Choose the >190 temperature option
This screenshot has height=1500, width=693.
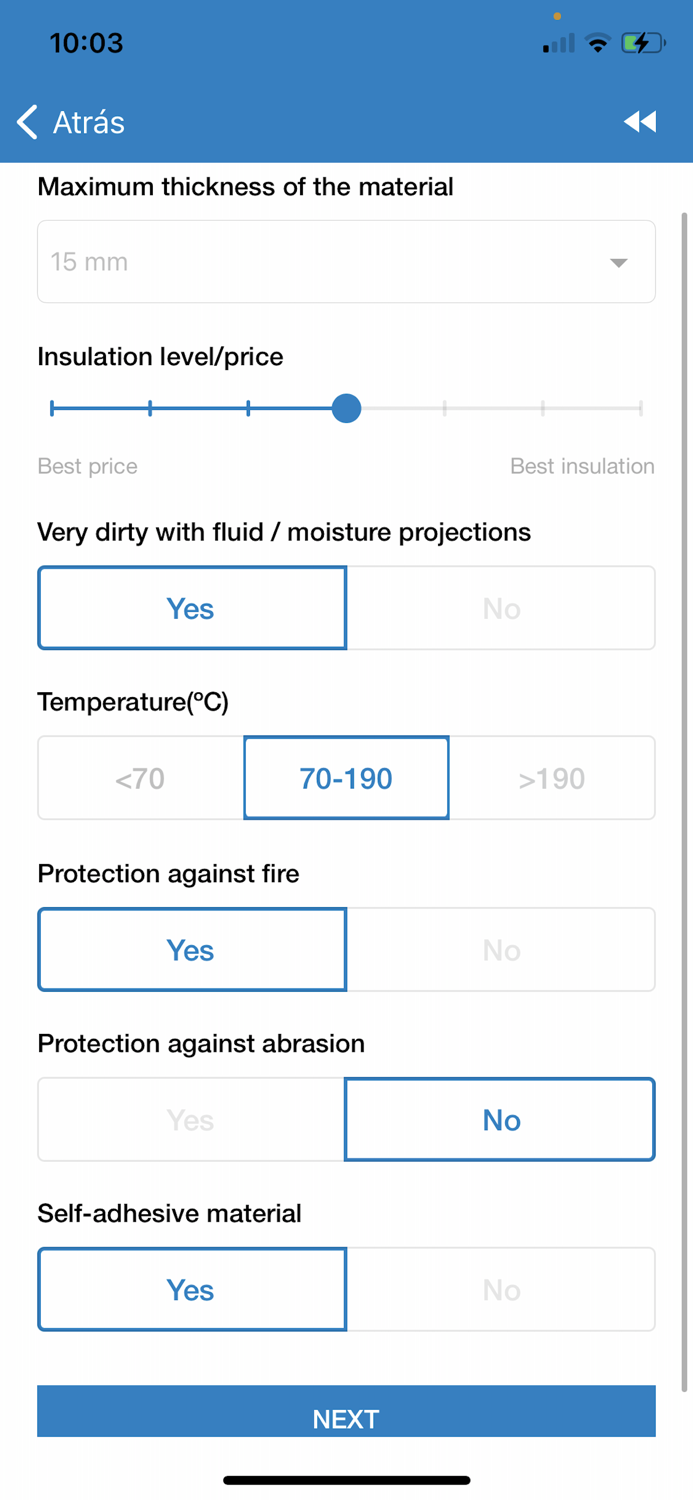552,779
